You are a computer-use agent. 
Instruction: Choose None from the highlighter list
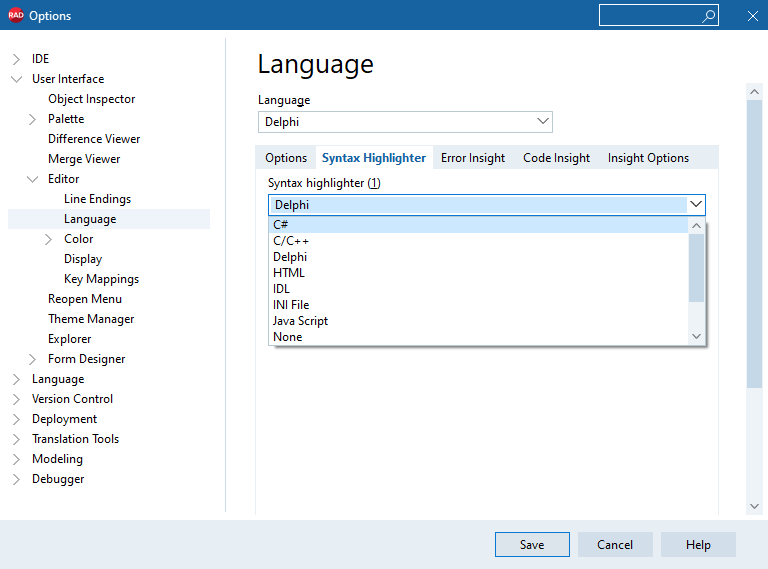(x=479, y=337)
